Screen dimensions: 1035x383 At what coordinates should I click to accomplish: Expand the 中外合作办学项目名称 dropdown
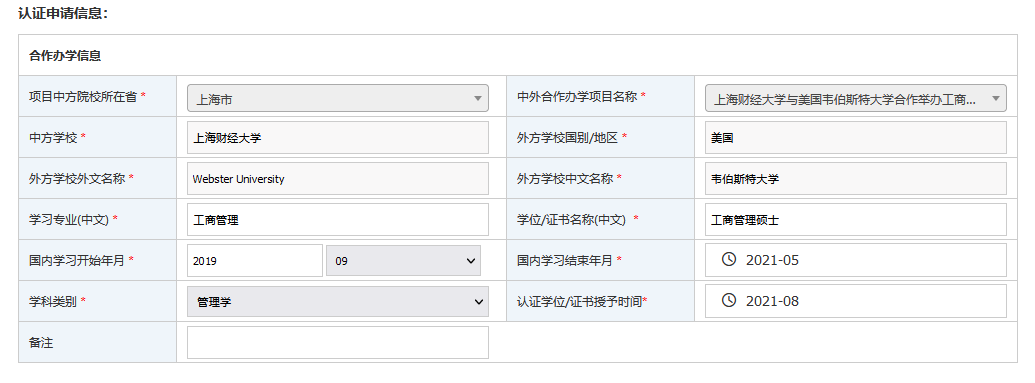[x=855, y=98]
